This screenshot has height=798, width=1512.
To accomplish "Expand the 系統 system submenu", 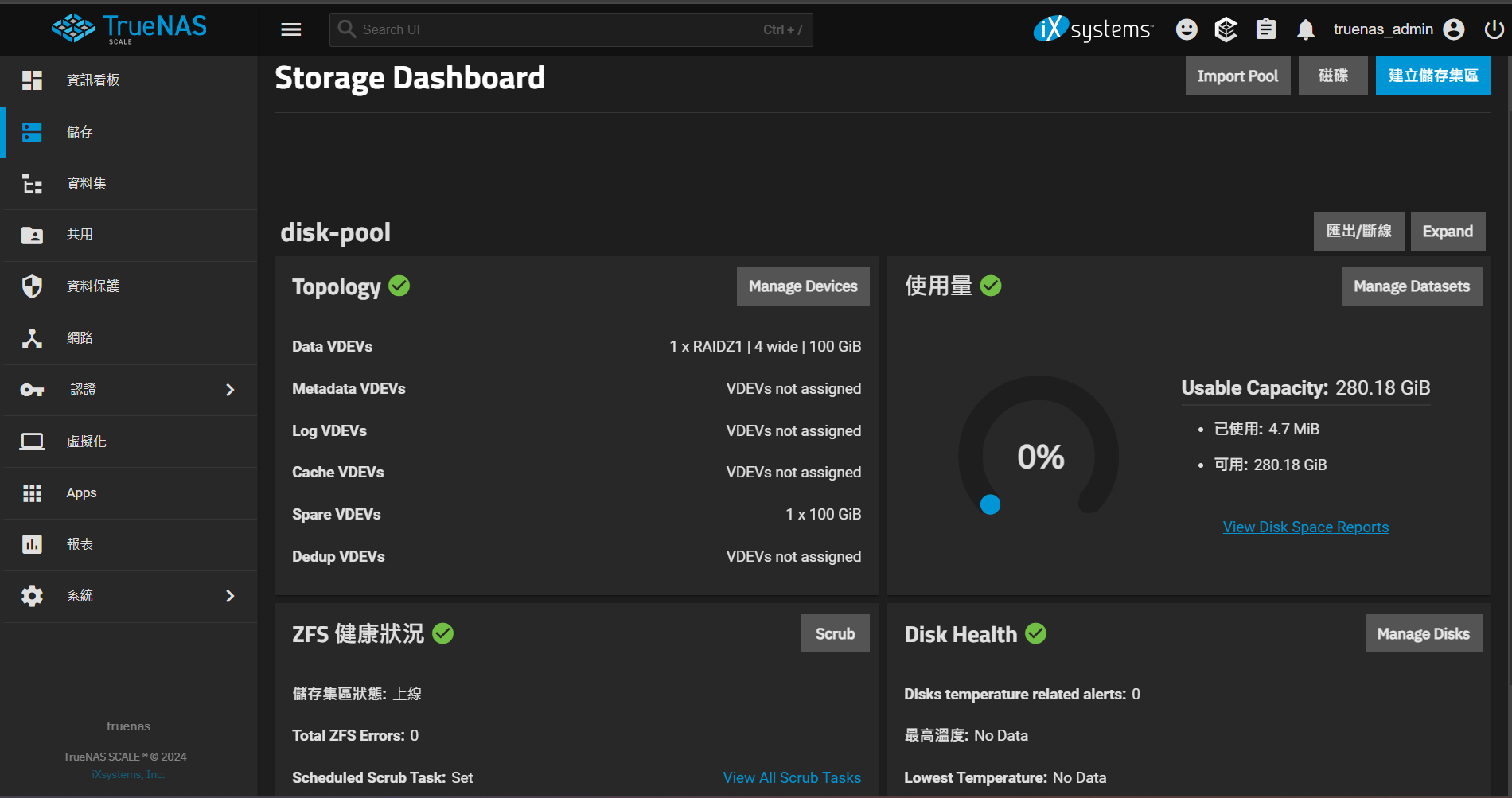I will [x=230, y=596].
